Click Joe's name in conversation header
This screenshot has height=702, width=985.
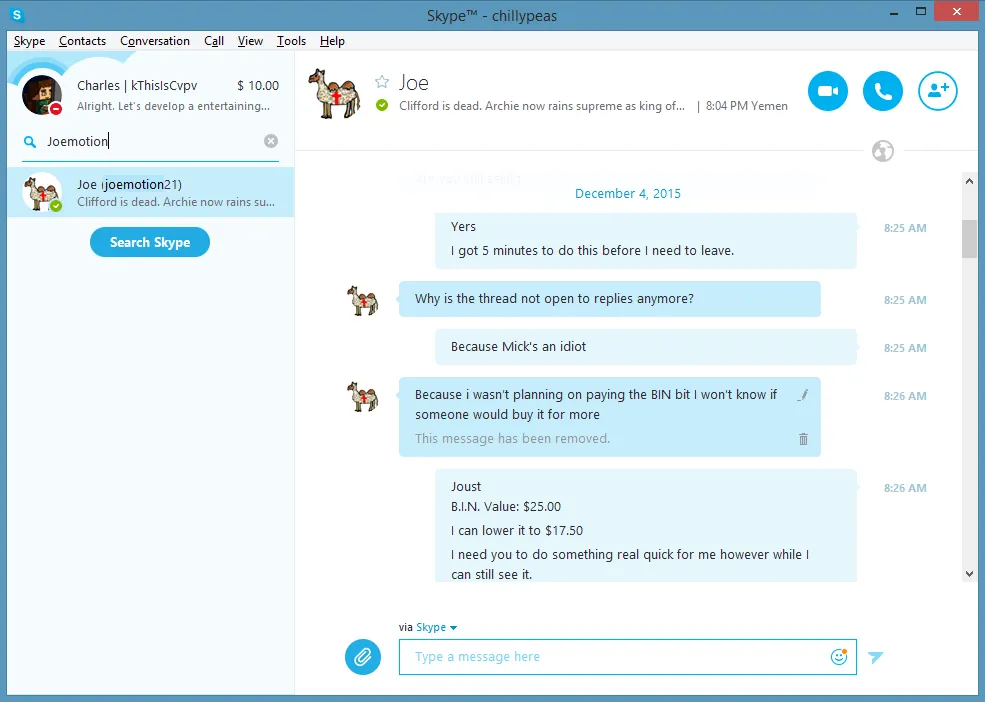(x=414, y=83)
